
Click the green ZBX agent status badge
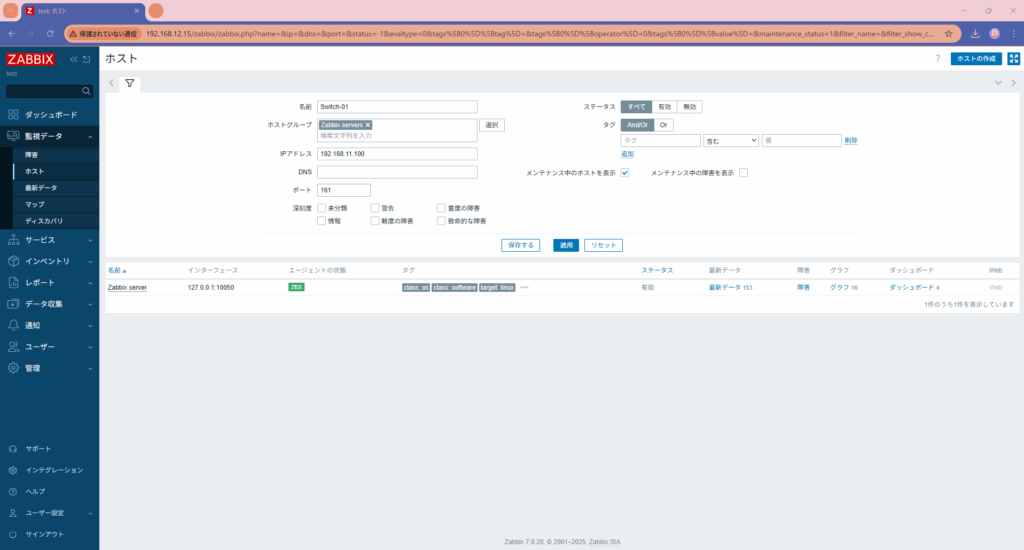point(296,287)
